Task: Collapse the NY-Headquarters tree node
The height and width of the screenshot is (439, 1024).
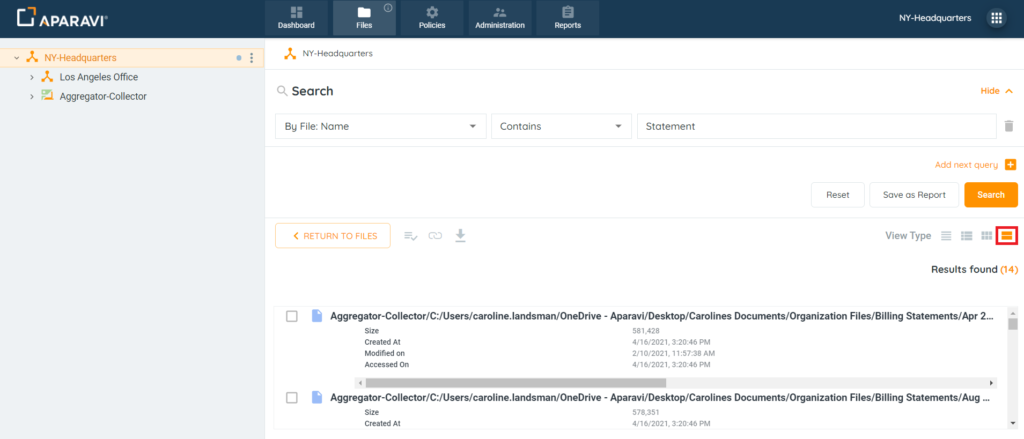Action: point(16,58)
